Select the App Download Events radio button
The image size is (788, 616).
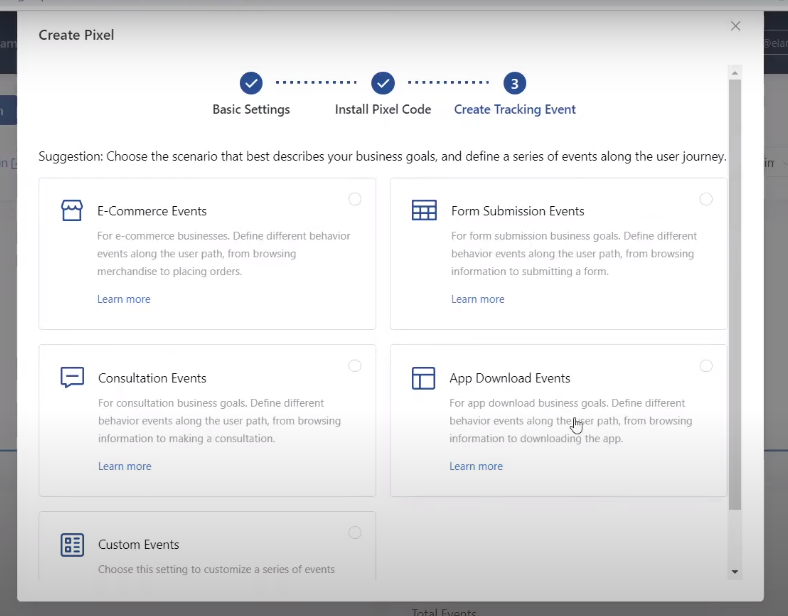(706, 366)
